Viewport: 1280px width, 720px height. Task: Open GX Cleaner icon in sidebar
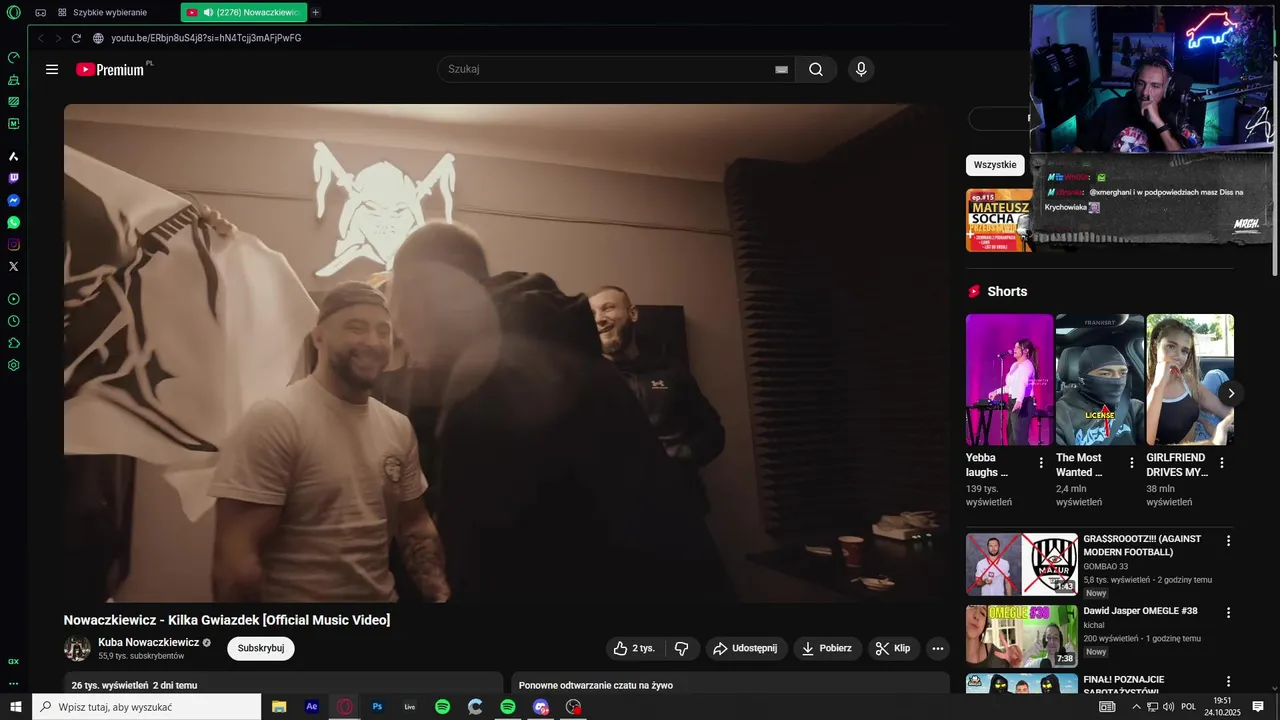(x=14, y=79)
